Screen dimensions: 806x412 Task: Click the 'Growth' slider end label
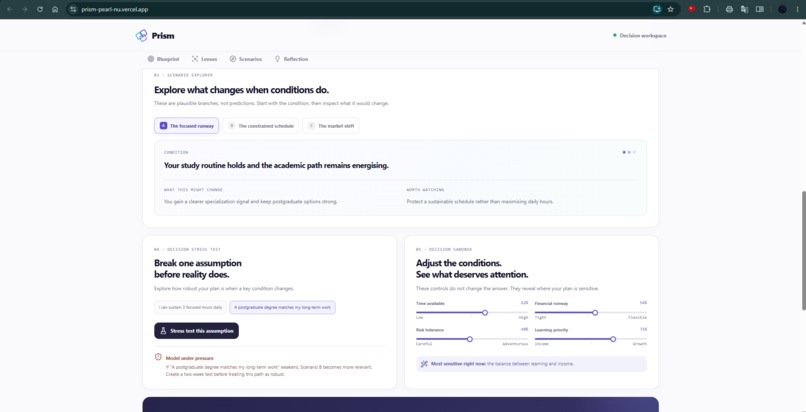point(640,344)
